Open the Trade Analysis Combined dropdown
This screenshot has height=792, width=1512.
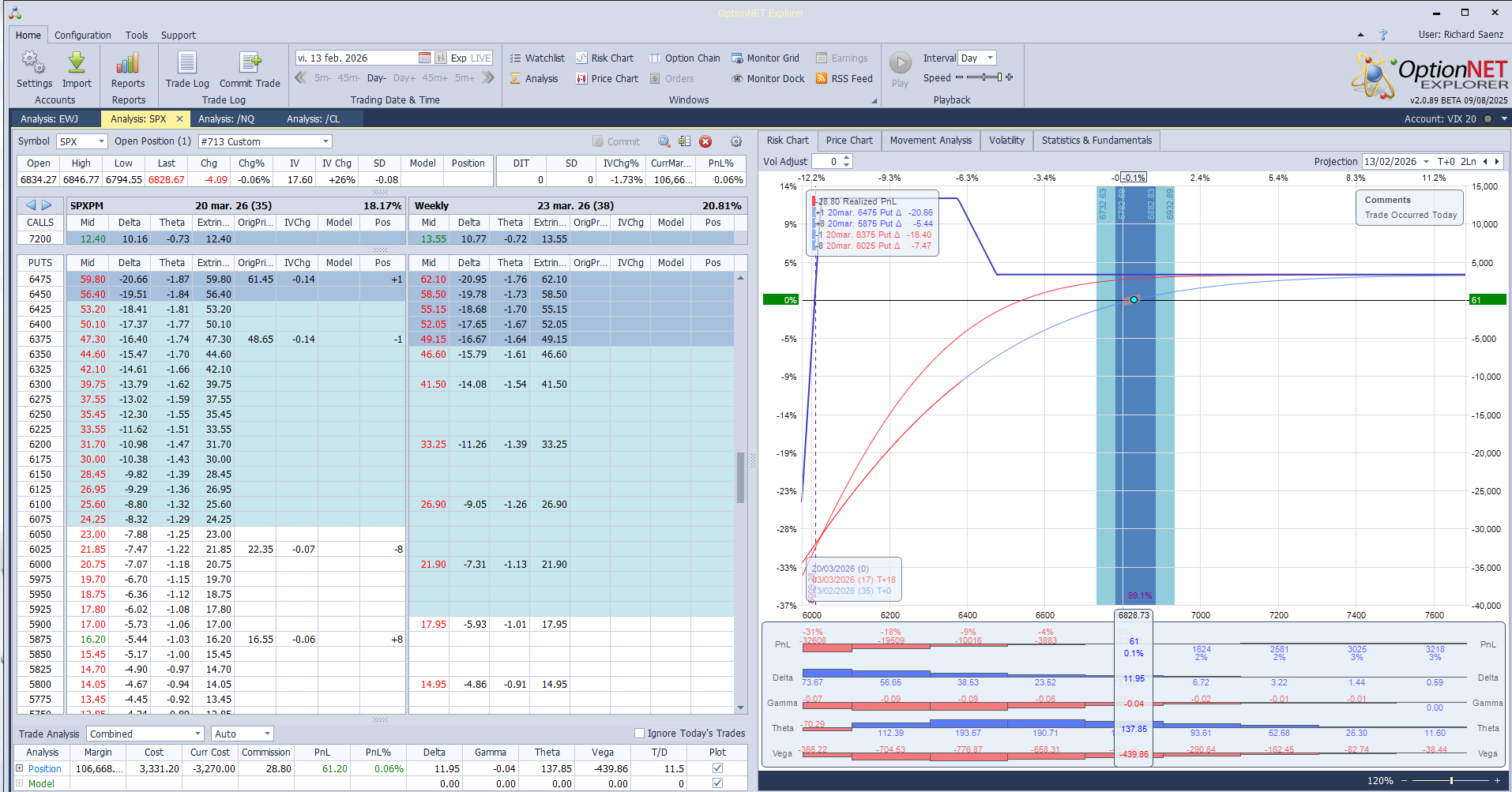click(x=197, y=734)
